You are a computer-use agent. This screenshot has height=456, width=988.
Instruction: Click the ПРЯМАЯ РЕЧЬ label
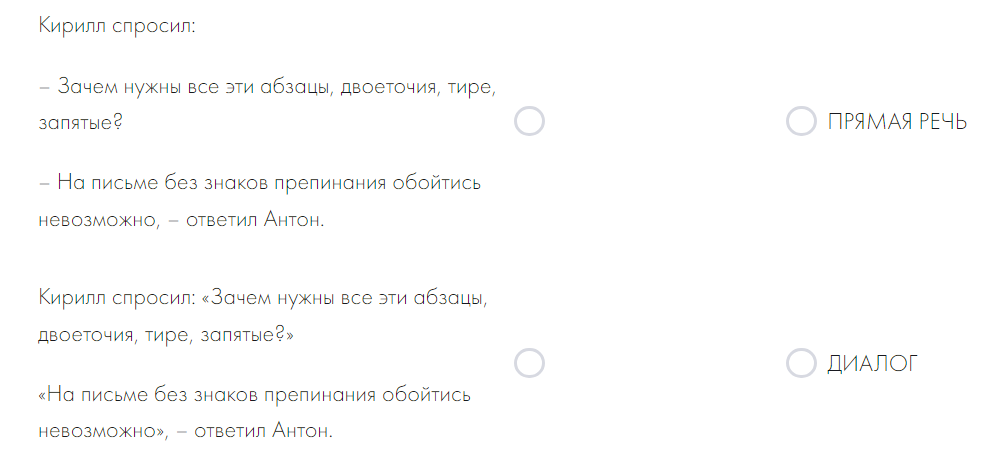coord(897,122)
